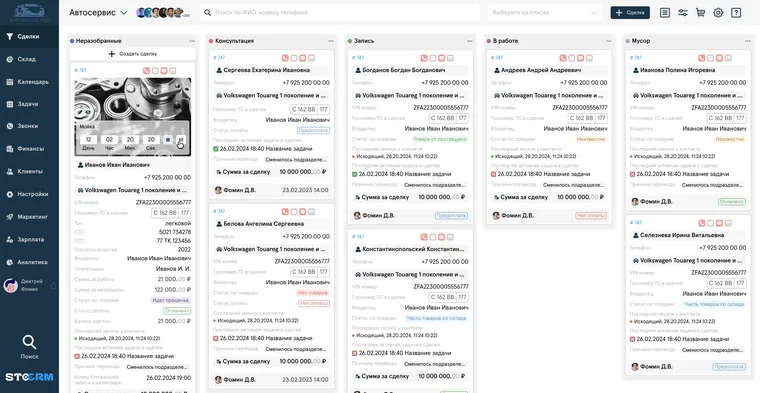Click the Сделка create button

[630, 13]
